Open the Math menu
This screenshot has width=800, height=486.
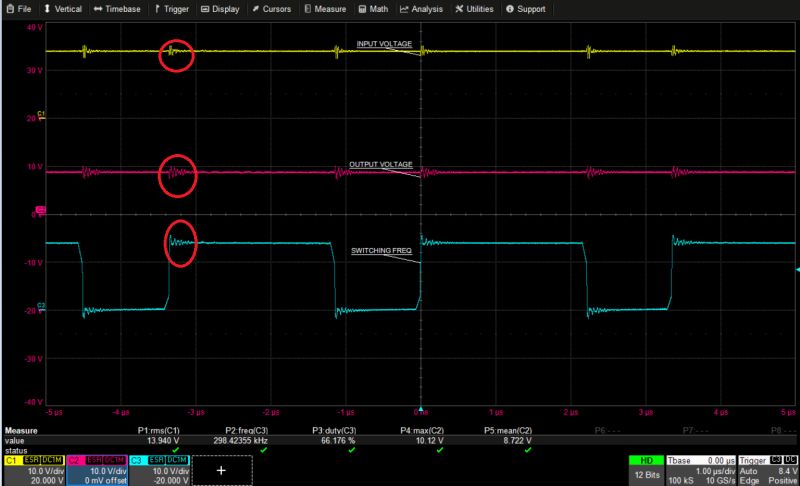[373, 9]
